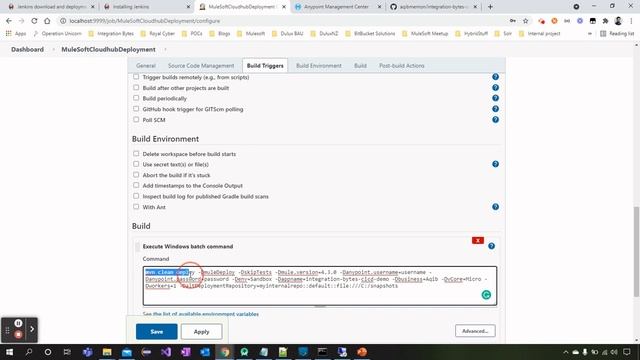Image resolution: width=640 pixels, height=360 pixels.
Task: Open the Source Code Management tab
Action: [x=201, y=66]
